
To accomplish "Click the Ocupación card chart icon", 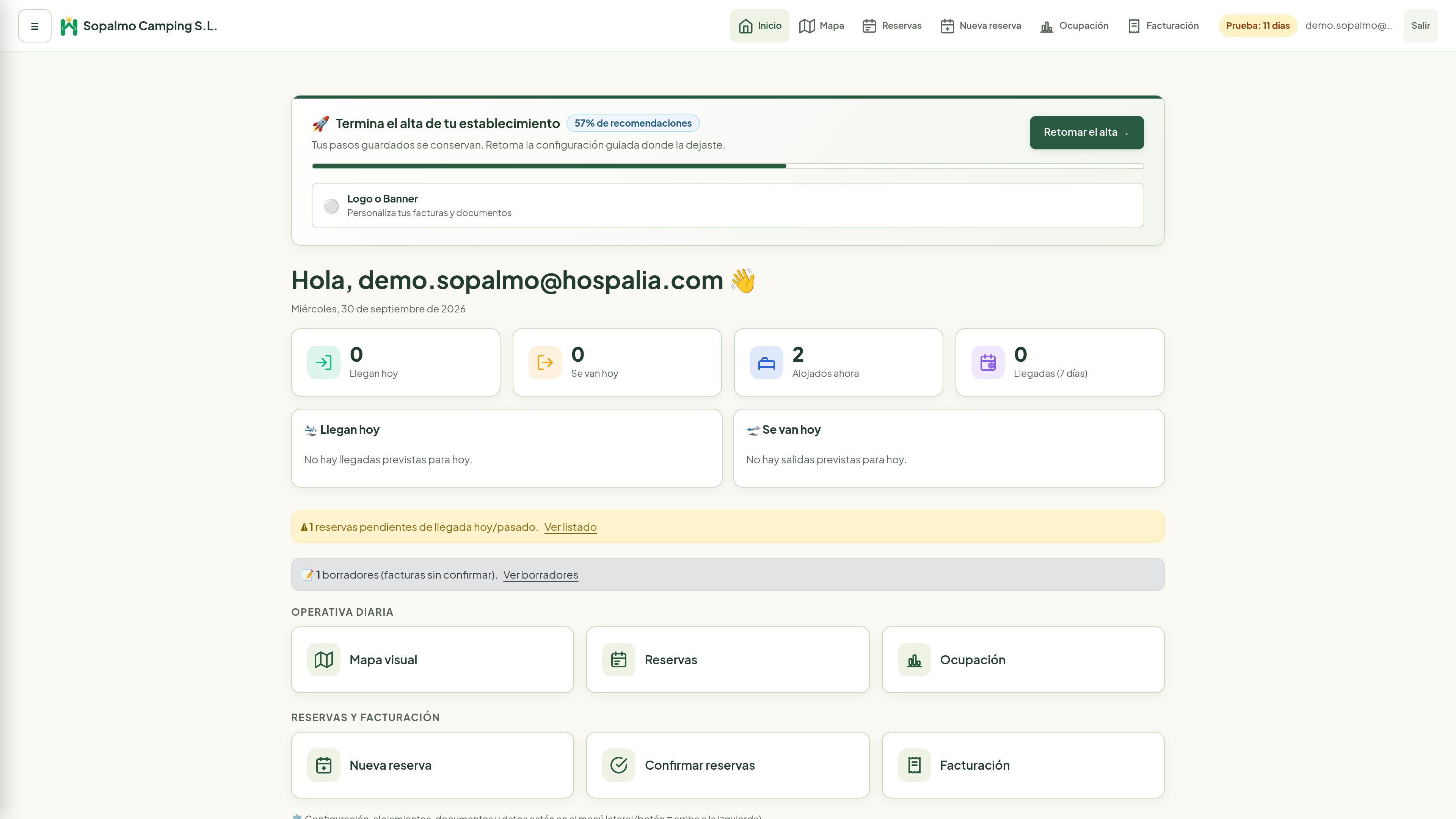I will (915, 660).
